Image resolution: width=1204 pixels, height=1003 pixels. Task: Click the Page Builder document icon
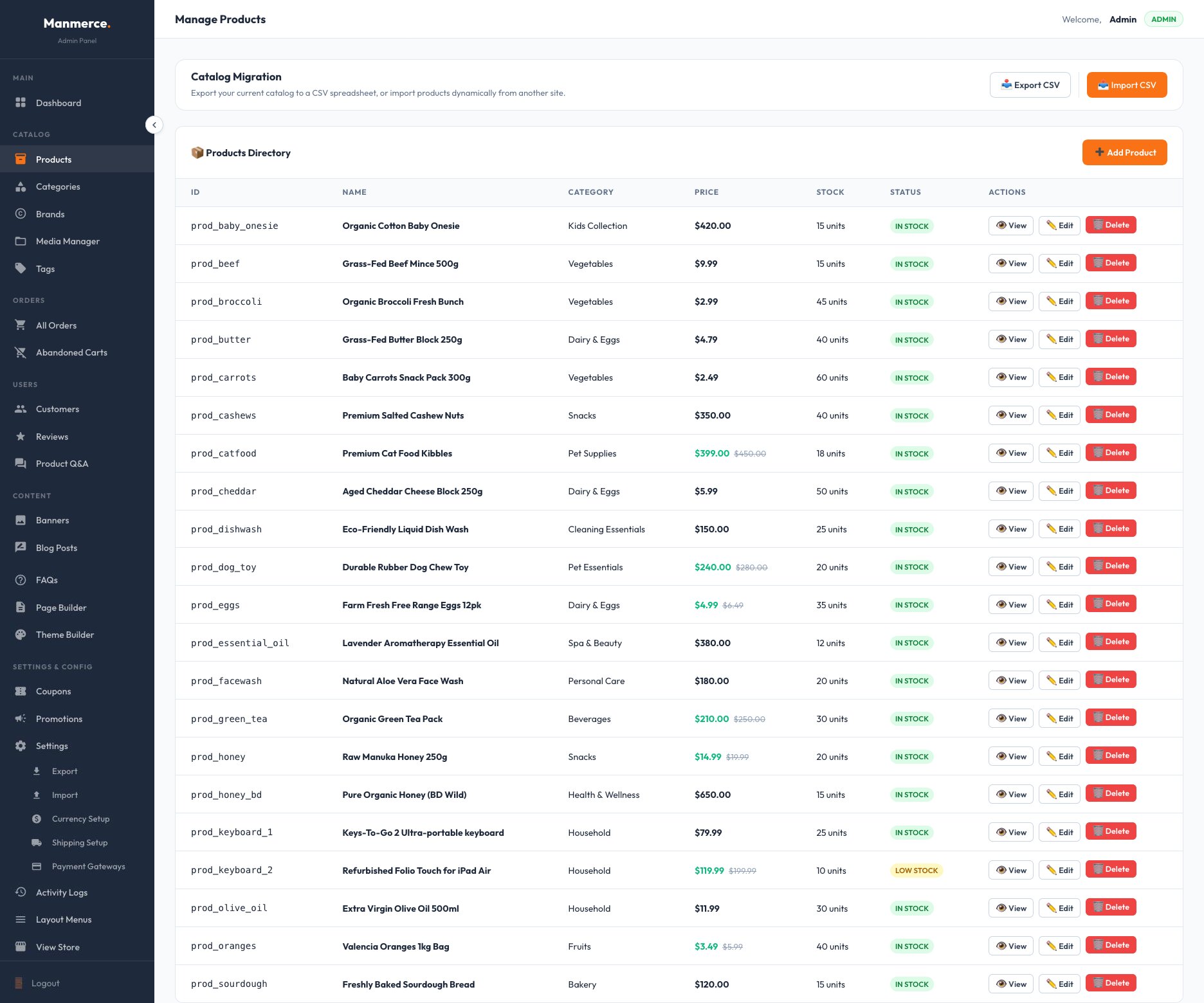21,608
